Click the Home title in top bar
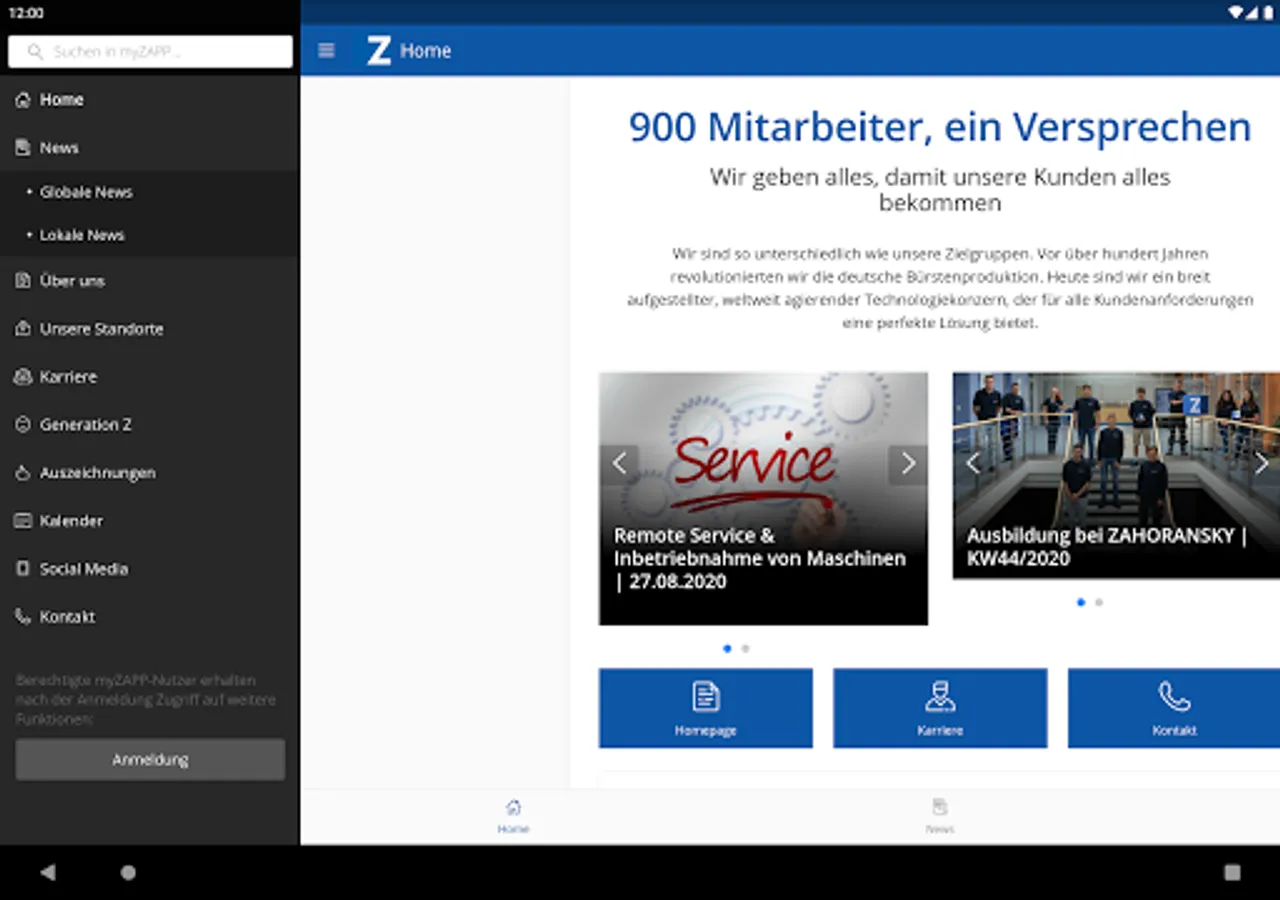This screenshot has width=1280, height=900. (426, 51)
